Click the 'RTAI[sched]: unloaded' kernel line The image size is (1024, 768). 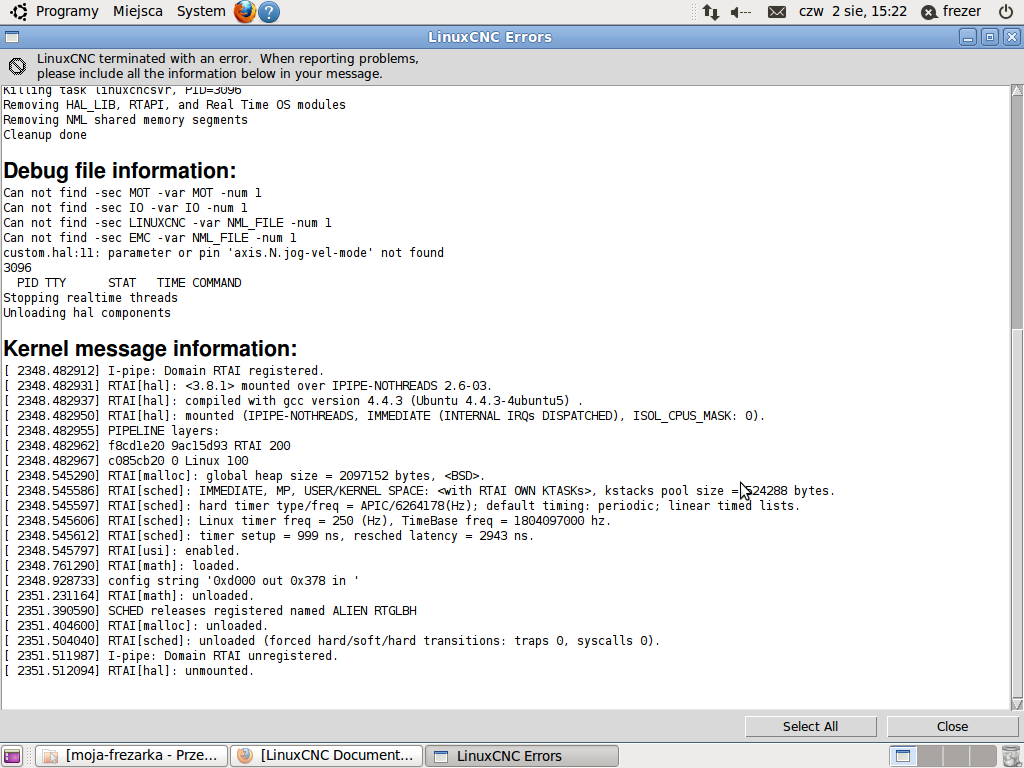(332, 641)
